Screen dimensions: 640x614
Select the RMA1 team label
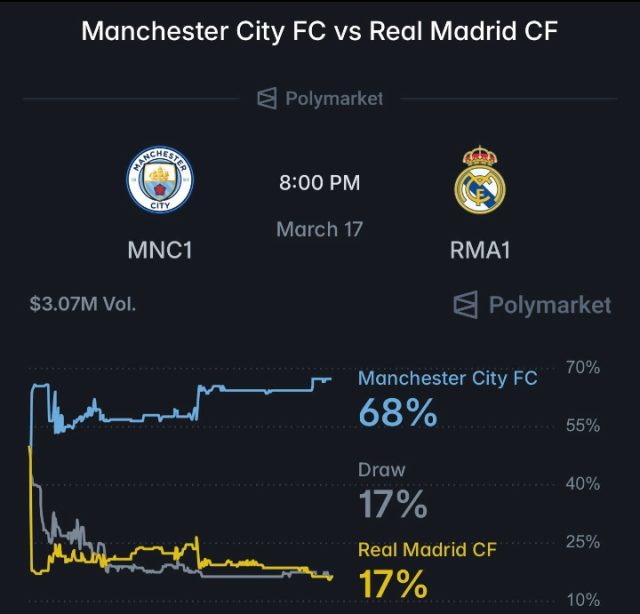coord(480,250)
